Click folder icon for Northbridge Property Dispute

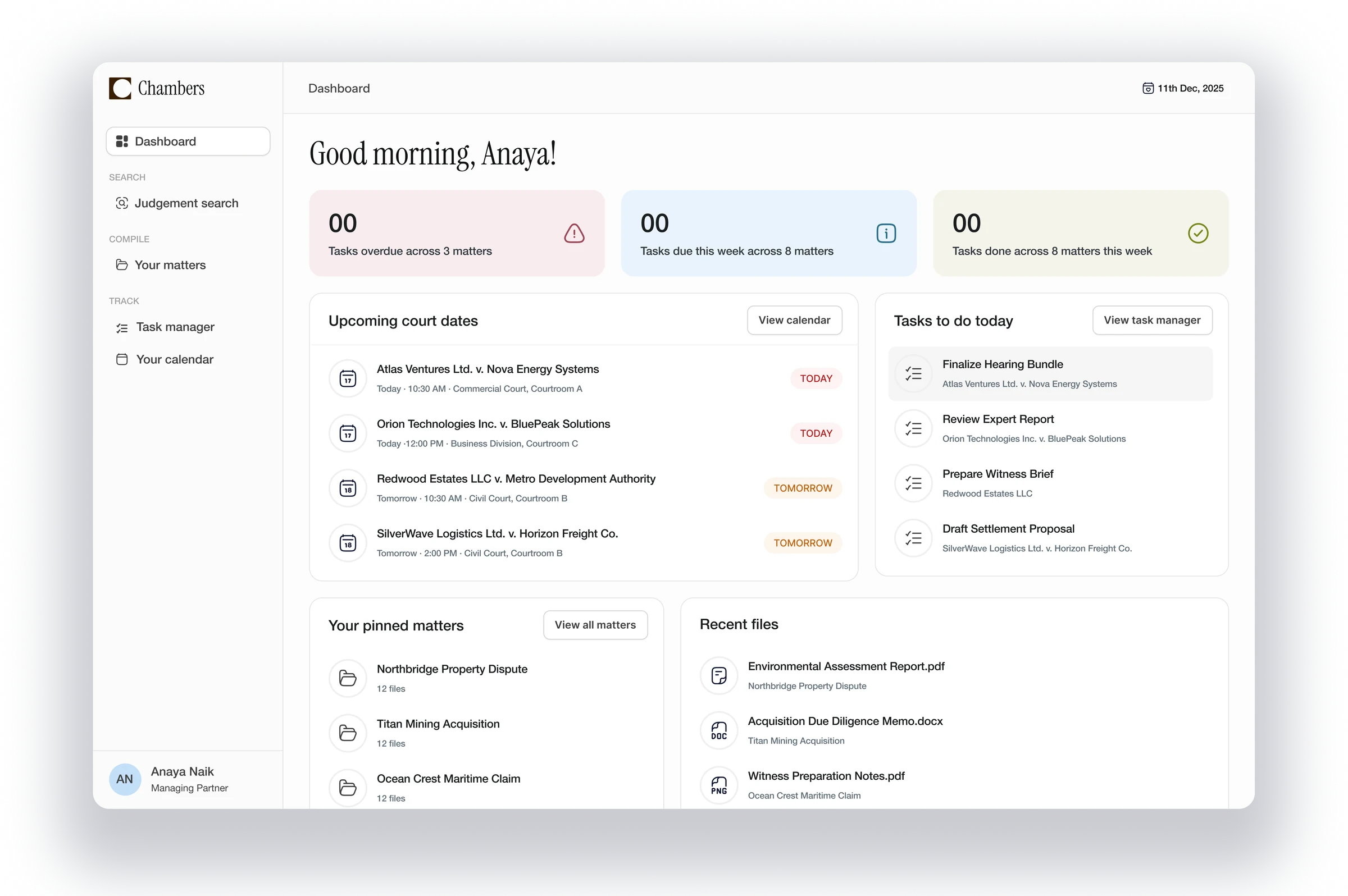348,678
